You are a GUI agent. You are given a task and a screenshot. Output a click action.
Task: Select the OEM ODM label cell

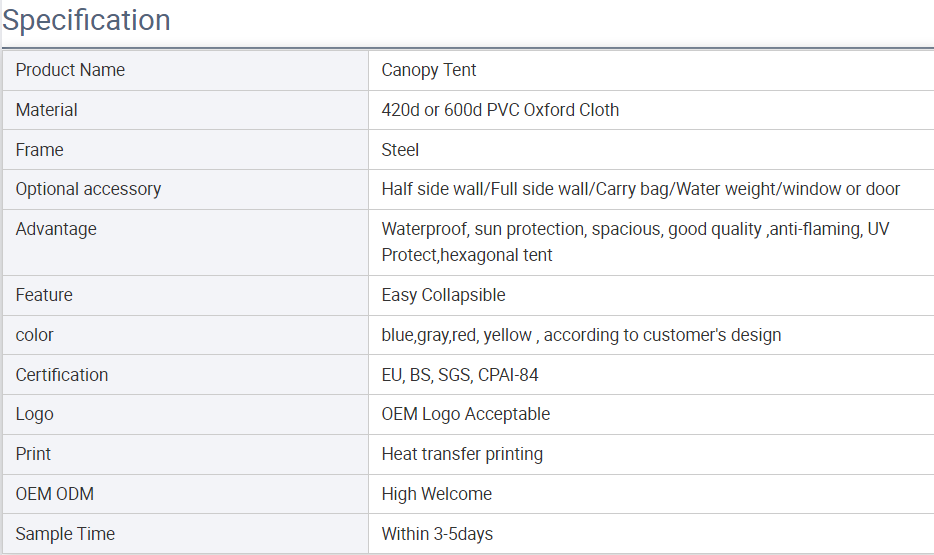[x=186, y=494]
